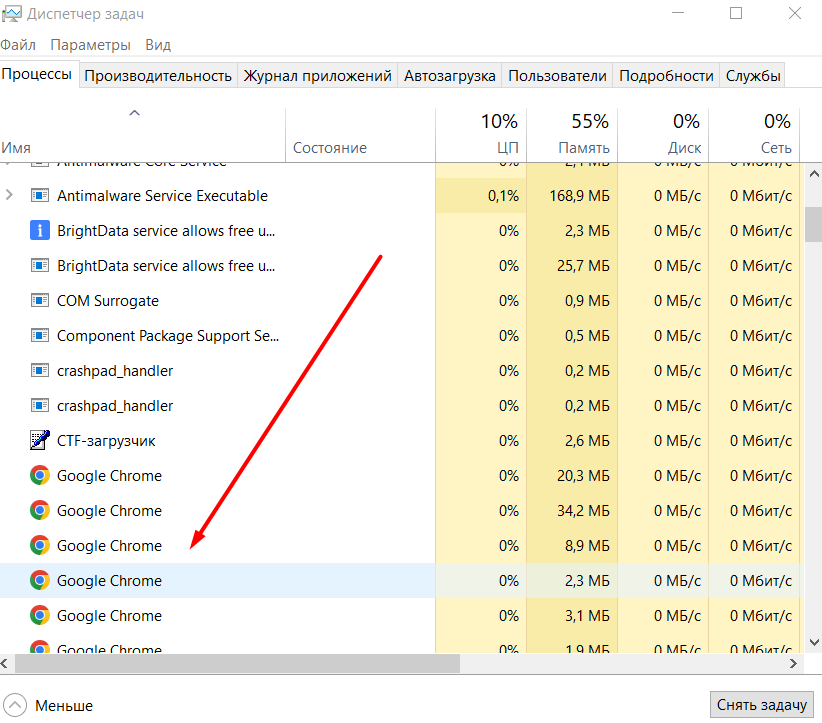822x723 pixels.
Task: Open the Автозагрузка tab
Action: point(449,76)
